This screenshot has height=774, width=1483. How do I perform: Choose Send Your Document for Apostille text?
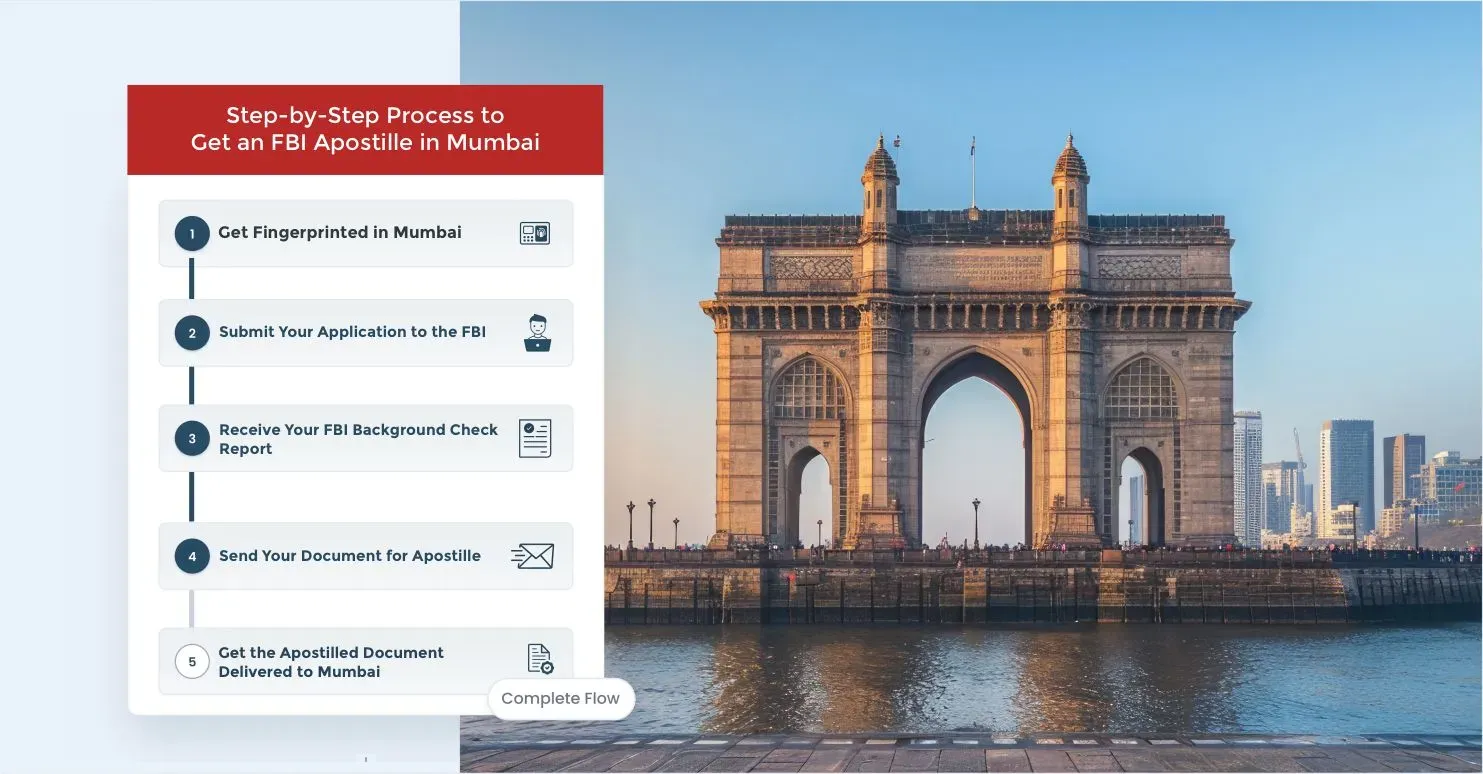tap(349, 556)
